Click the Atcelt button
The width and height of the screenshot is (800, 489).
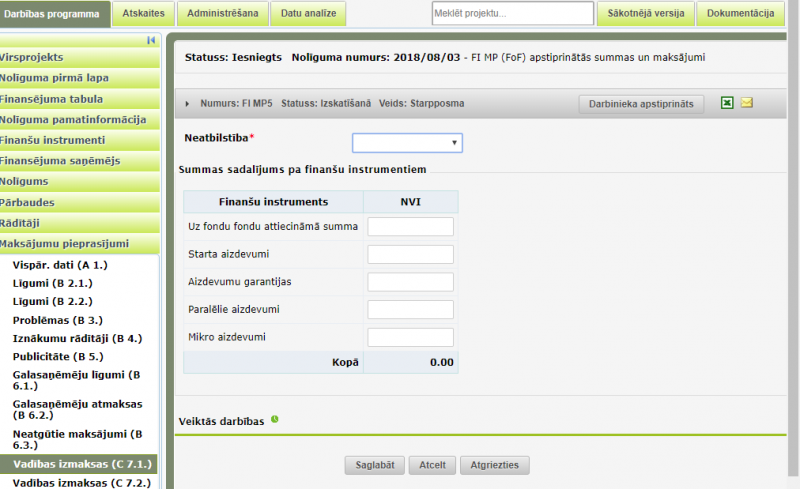(432, 465)
